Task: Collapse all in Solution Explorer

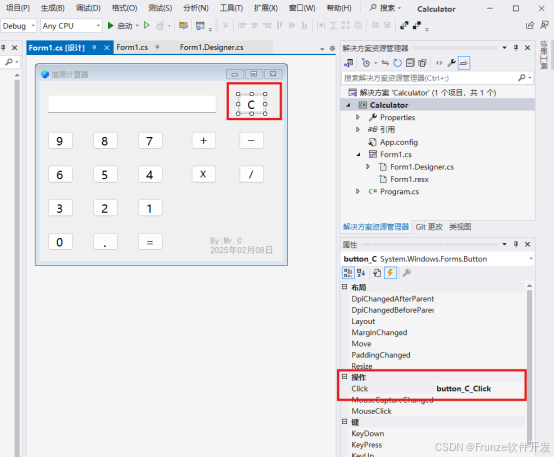Action: tap(410, 63)
